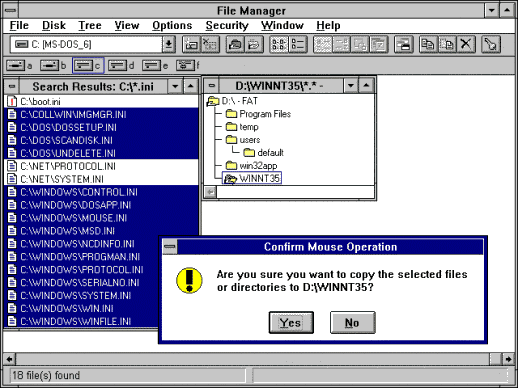This screenshot has height=388, width=518.
Task: Open File Manager's system control menu box
Action: (11, 10)
